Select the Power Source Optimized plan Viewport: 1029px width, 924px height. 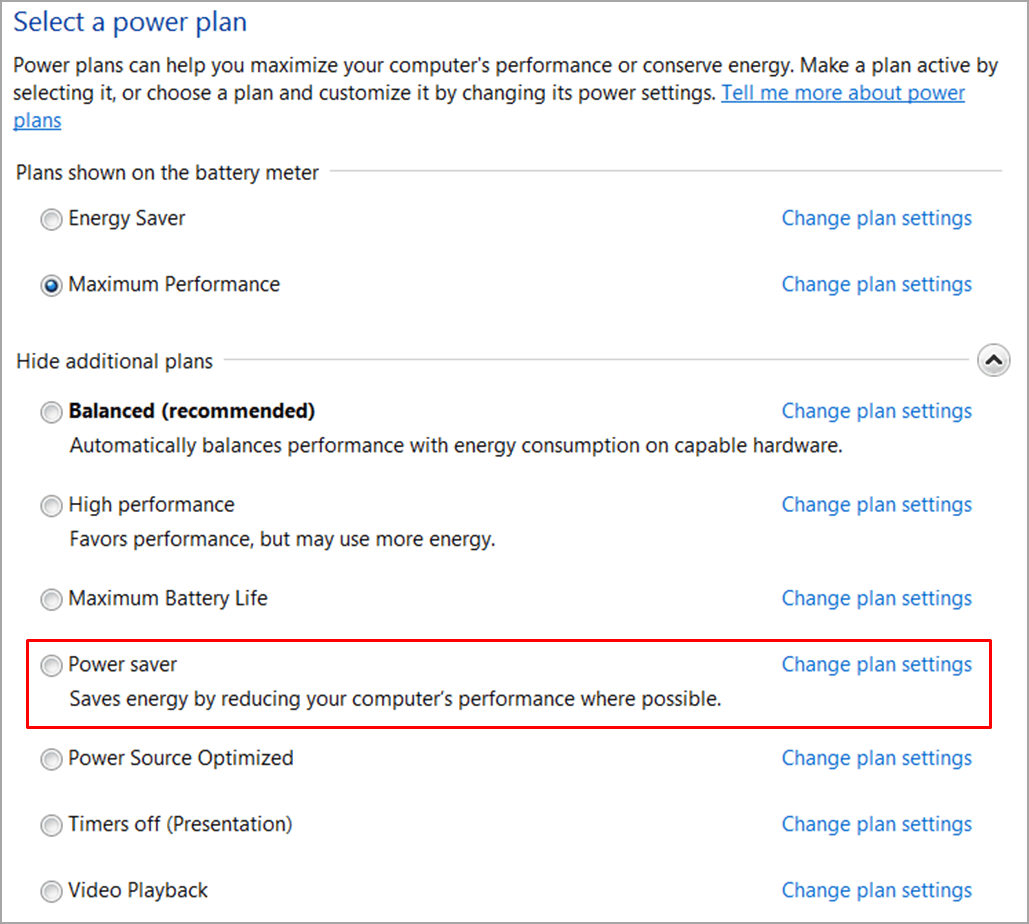51,760
